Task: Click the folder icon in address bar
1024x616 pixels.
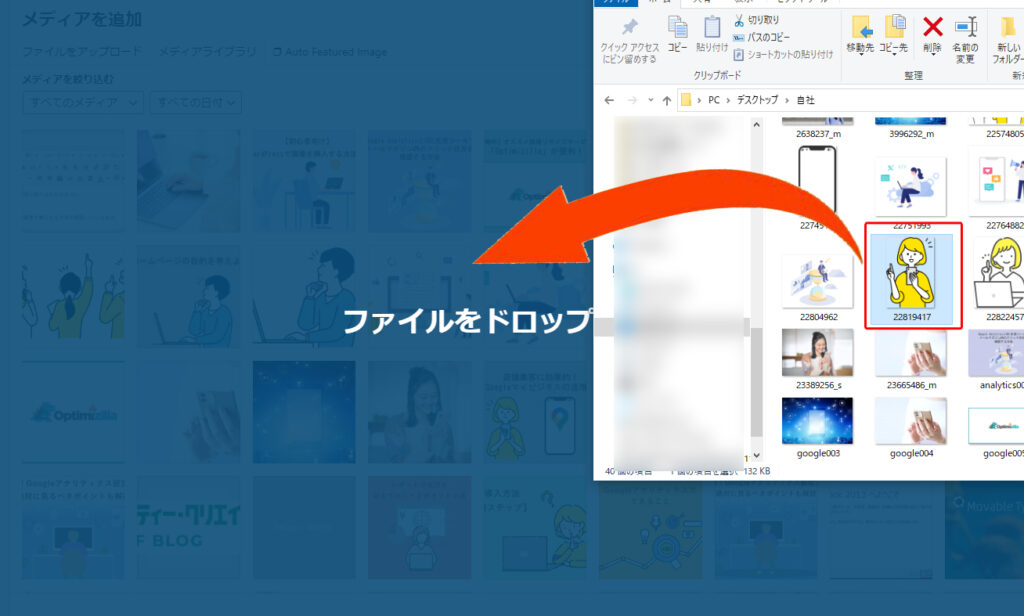Action: click(686, 100)
